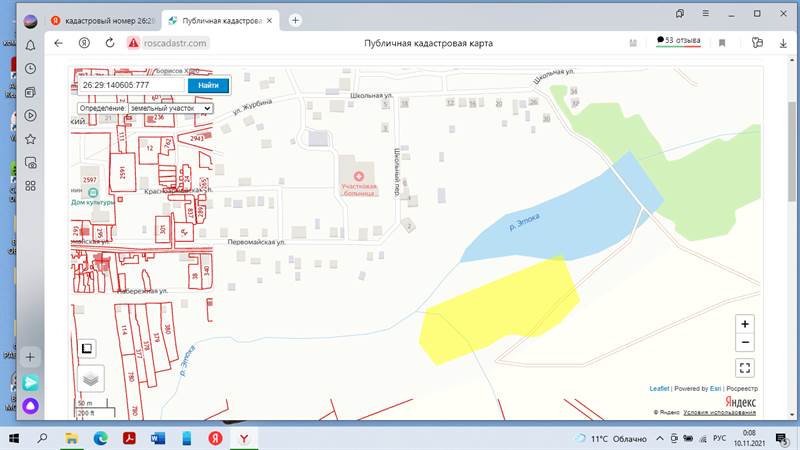Screen dimensions: 800x450
Task: Bookmark this page with the flag icon
Action: point(722,43)
